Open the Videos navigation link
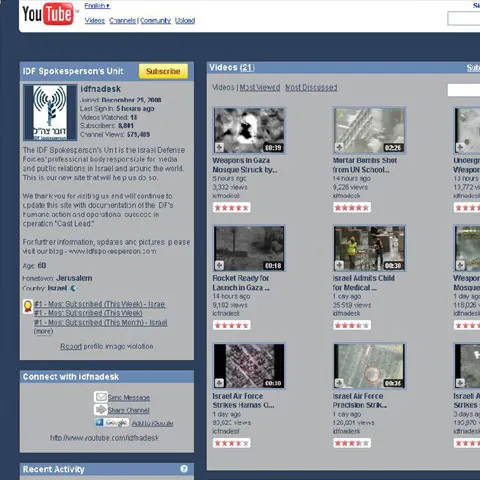Viewport: 480px width, 480px height. (x=95, y=21)
